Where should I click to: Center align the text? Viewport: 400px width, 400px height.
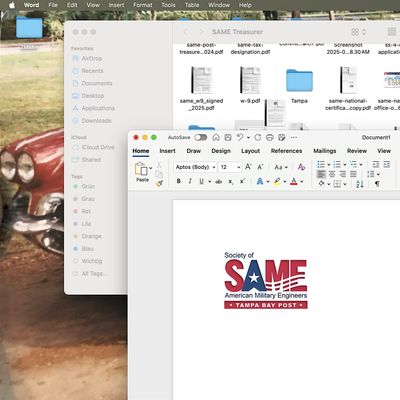click(x=332, y=174)
